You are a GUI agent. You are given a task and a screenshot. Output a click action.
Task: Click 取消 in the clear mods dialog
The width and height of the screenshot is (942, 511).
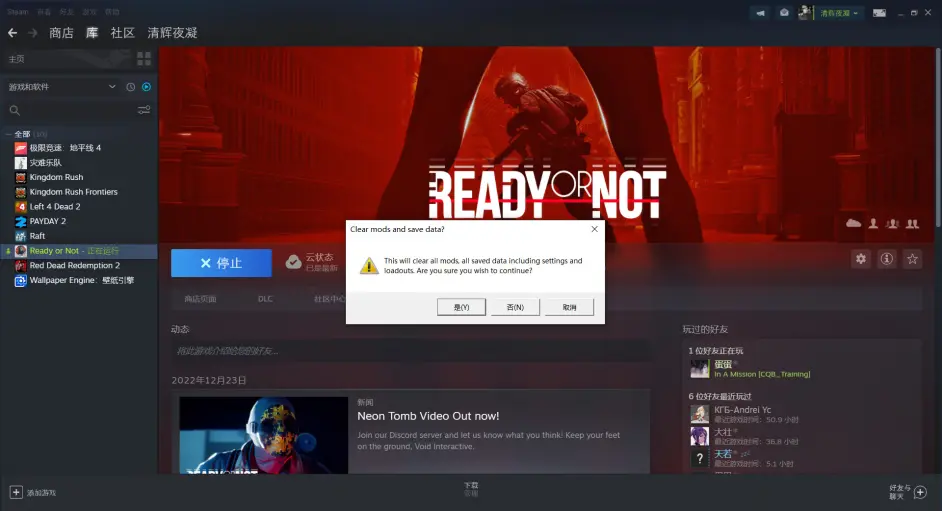[x=570, y=307]
